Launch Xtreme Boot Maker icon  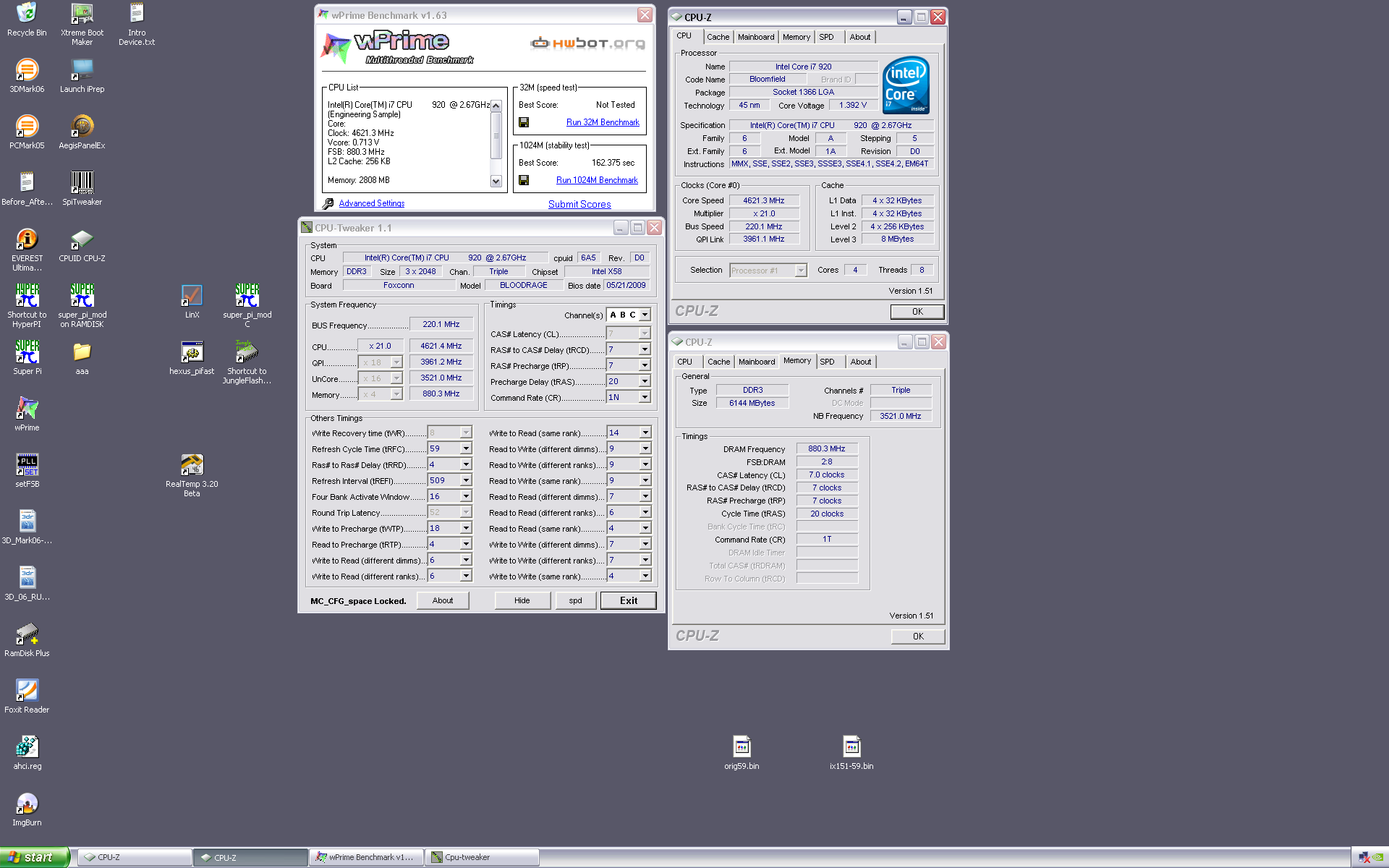pos(82,24)
